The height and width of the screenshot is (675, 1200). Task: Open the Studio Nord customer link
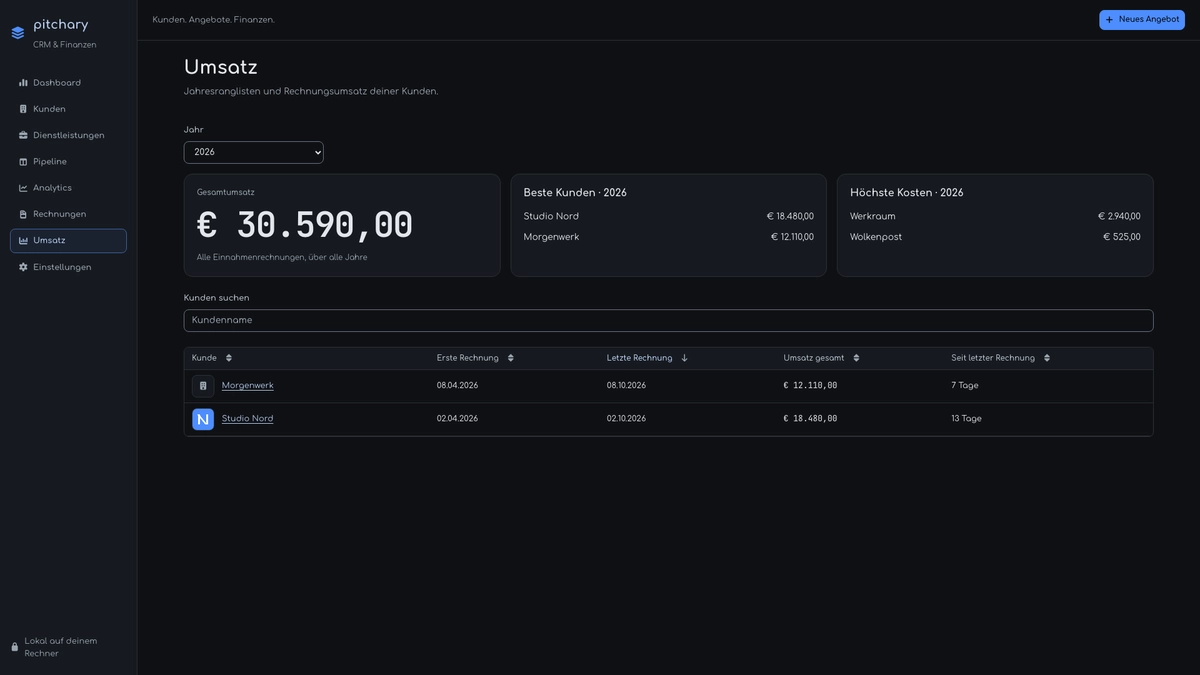[x=248, y=419]
